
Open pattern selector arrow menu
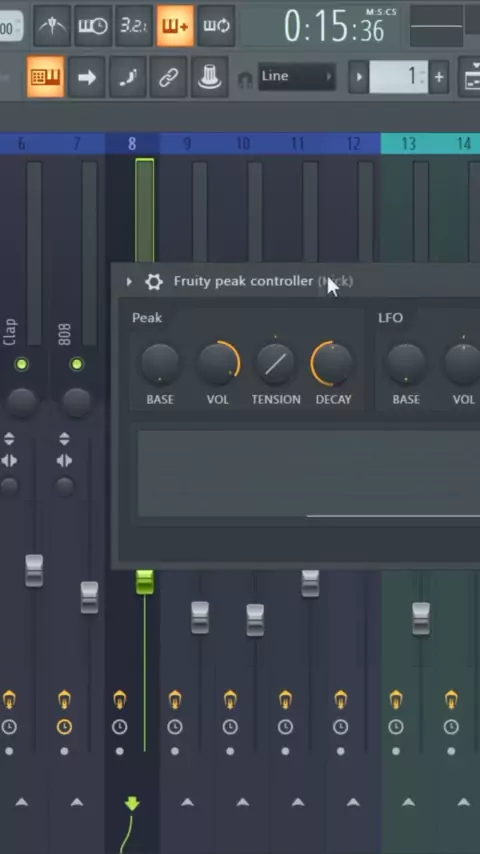coord(359,77)
